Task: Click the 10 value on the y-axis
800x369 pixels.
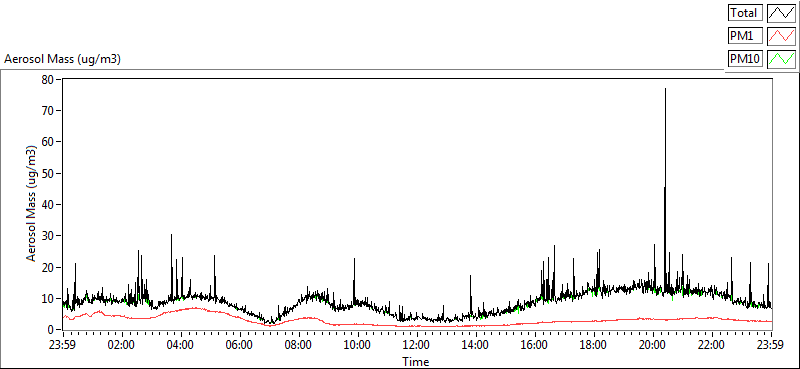Action: click(x=48, y=299)
